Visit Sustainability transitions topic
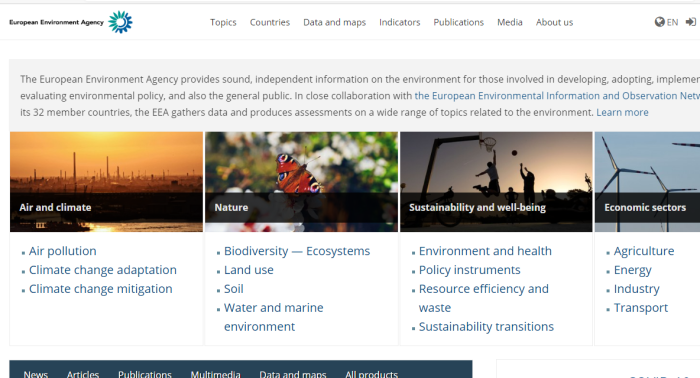This screenshot has height=378, width=700. (486, 327)
